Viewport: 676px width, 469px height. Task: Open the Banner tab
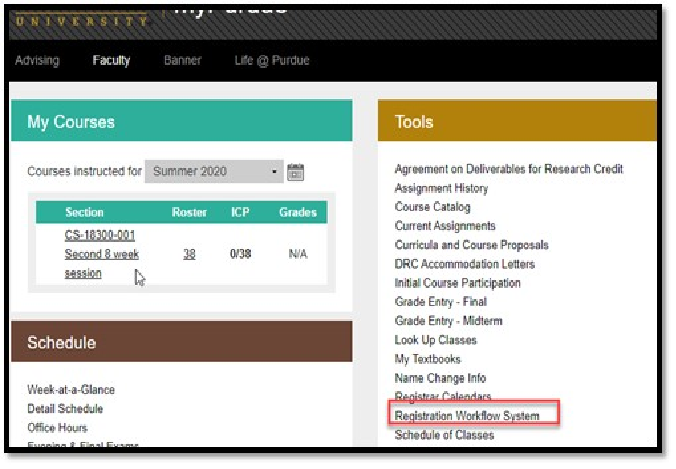(182, 61)
